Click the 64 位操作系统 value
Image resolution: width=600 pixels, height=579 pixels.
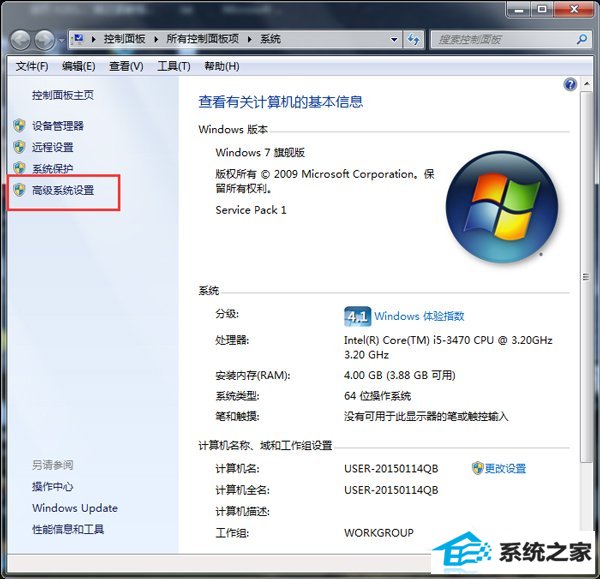[x=377, y=396]
